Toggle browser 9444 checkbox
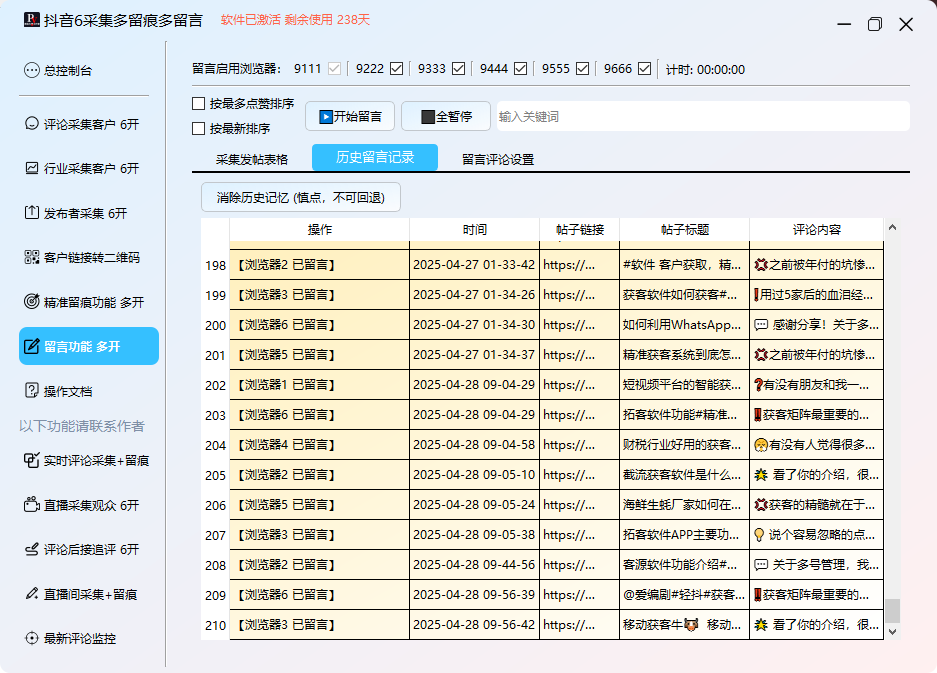This screenshot has height=673, width=937. tap(521, 69)
